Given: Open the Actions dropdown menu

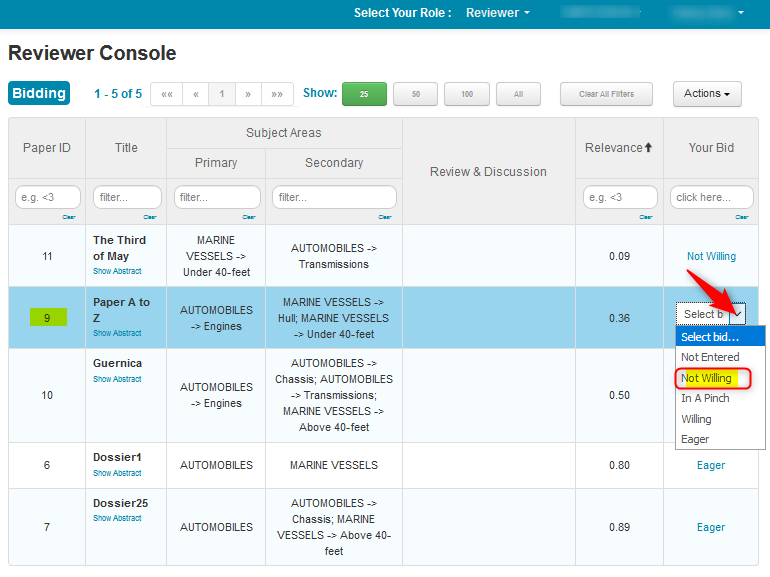Looking at the screenshot, I should (x=706, y=94).
